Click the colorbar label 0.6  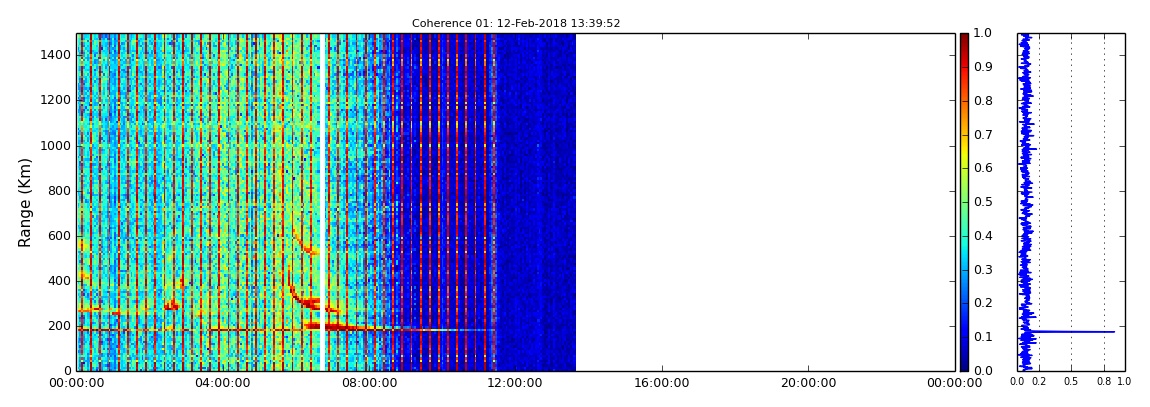tap(981, 169)
